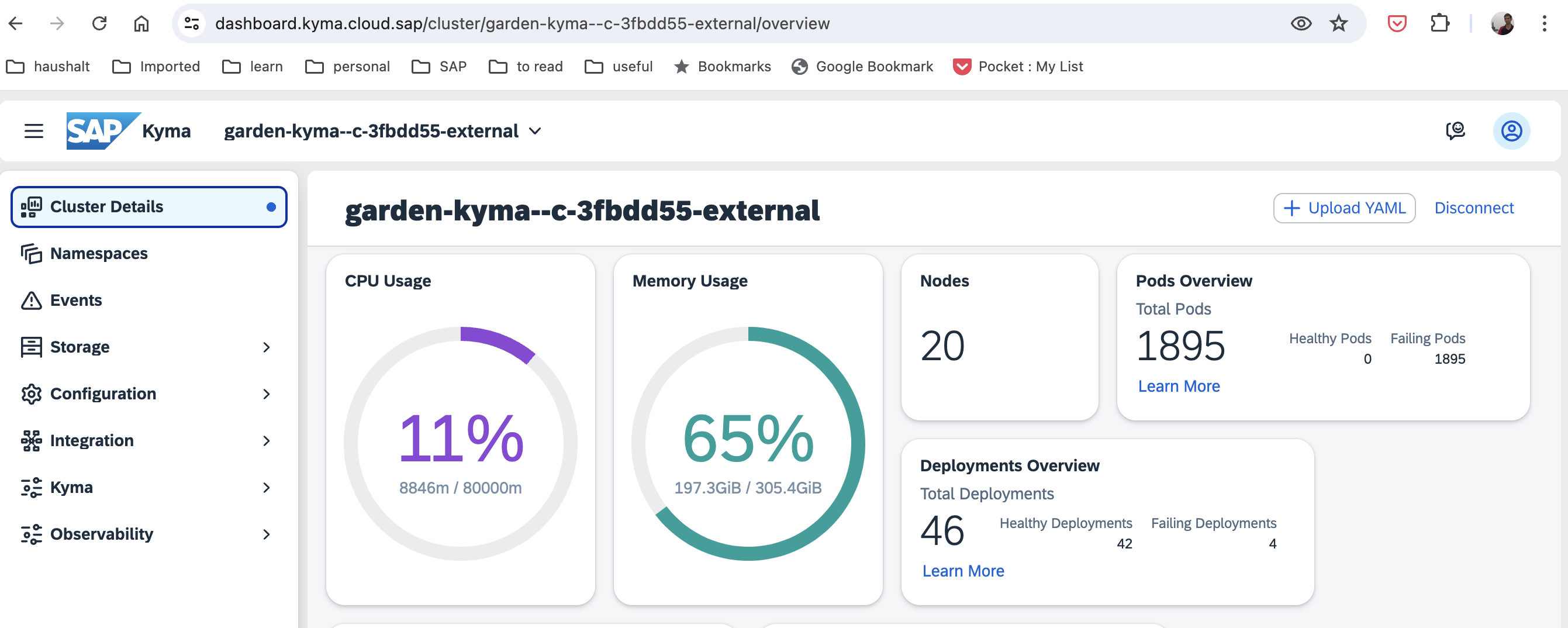
Task: Reload the page
Action: (x=99, y=24)
